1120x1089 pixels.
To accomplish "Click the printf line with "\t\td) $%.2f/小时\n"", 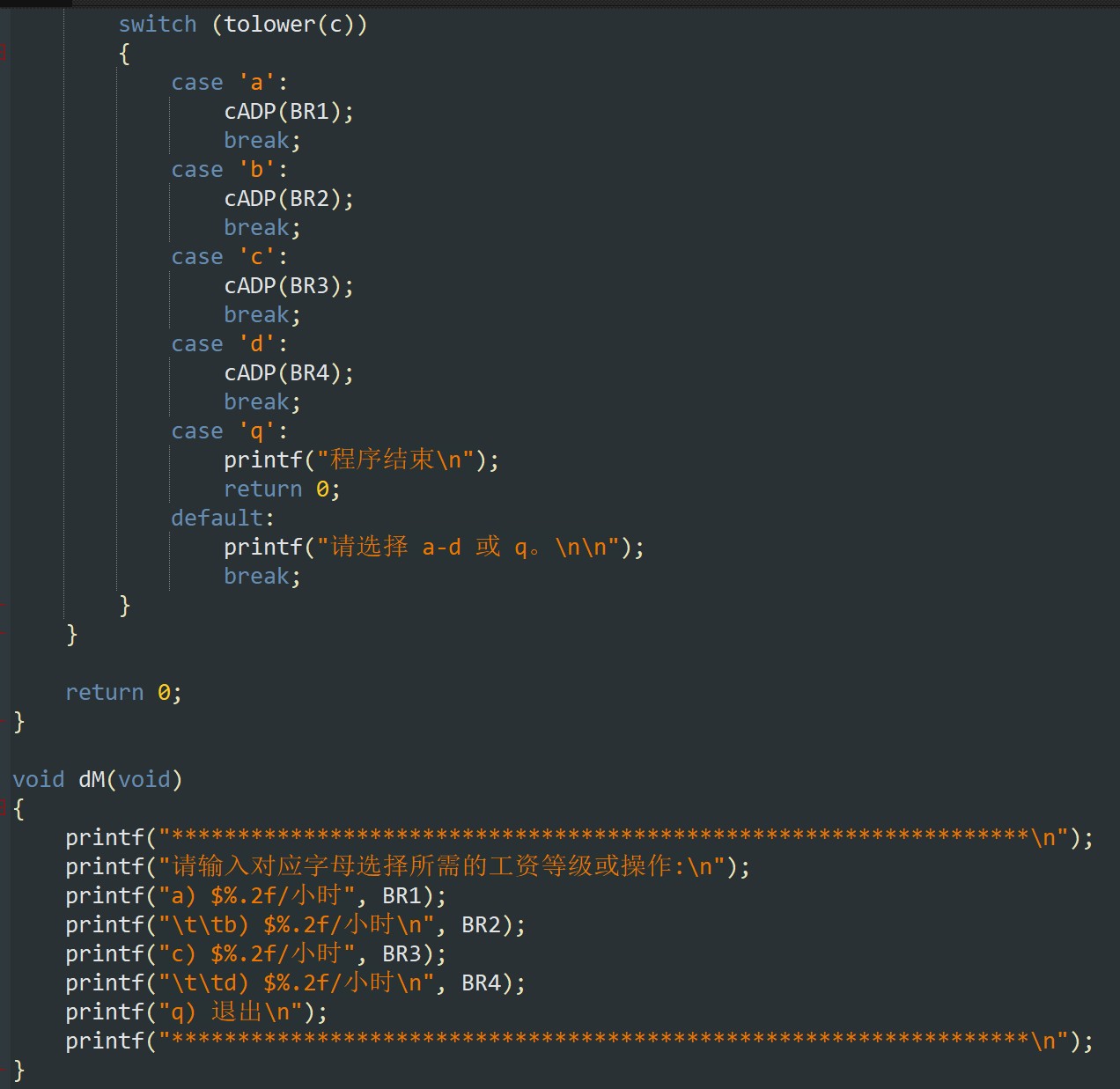I will pyautogui.click(x=296, y=983).
